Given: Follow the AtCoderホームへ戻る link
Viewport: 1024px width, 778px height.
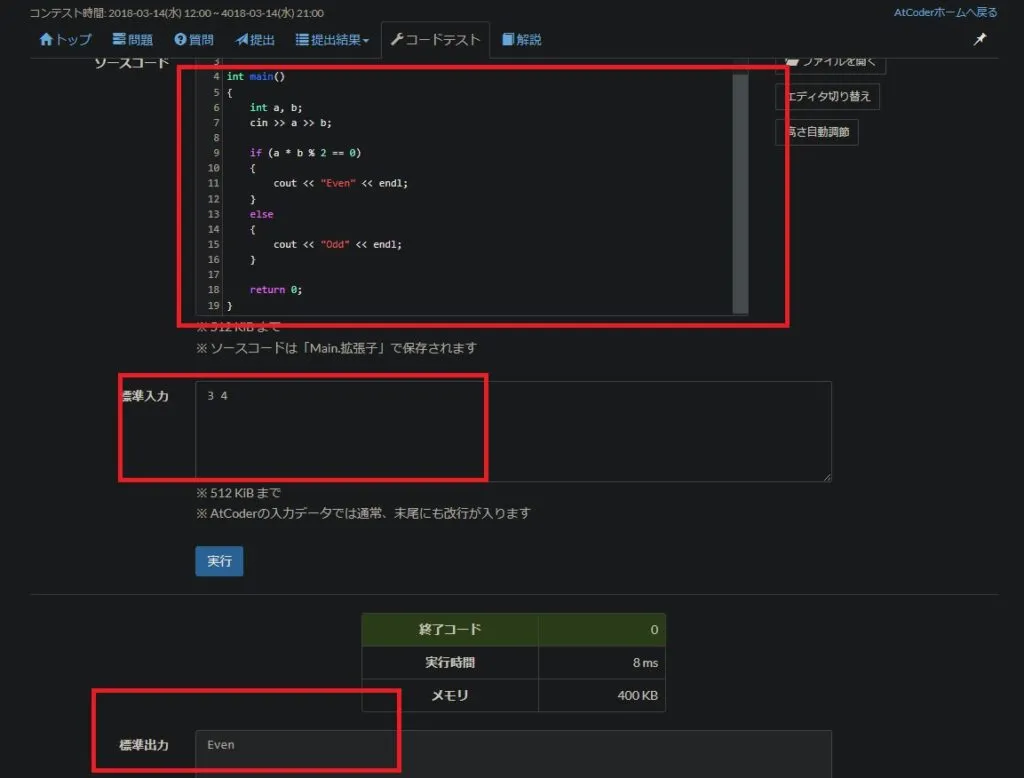Looking at the screenshot, I should click(x=945, y=12).
